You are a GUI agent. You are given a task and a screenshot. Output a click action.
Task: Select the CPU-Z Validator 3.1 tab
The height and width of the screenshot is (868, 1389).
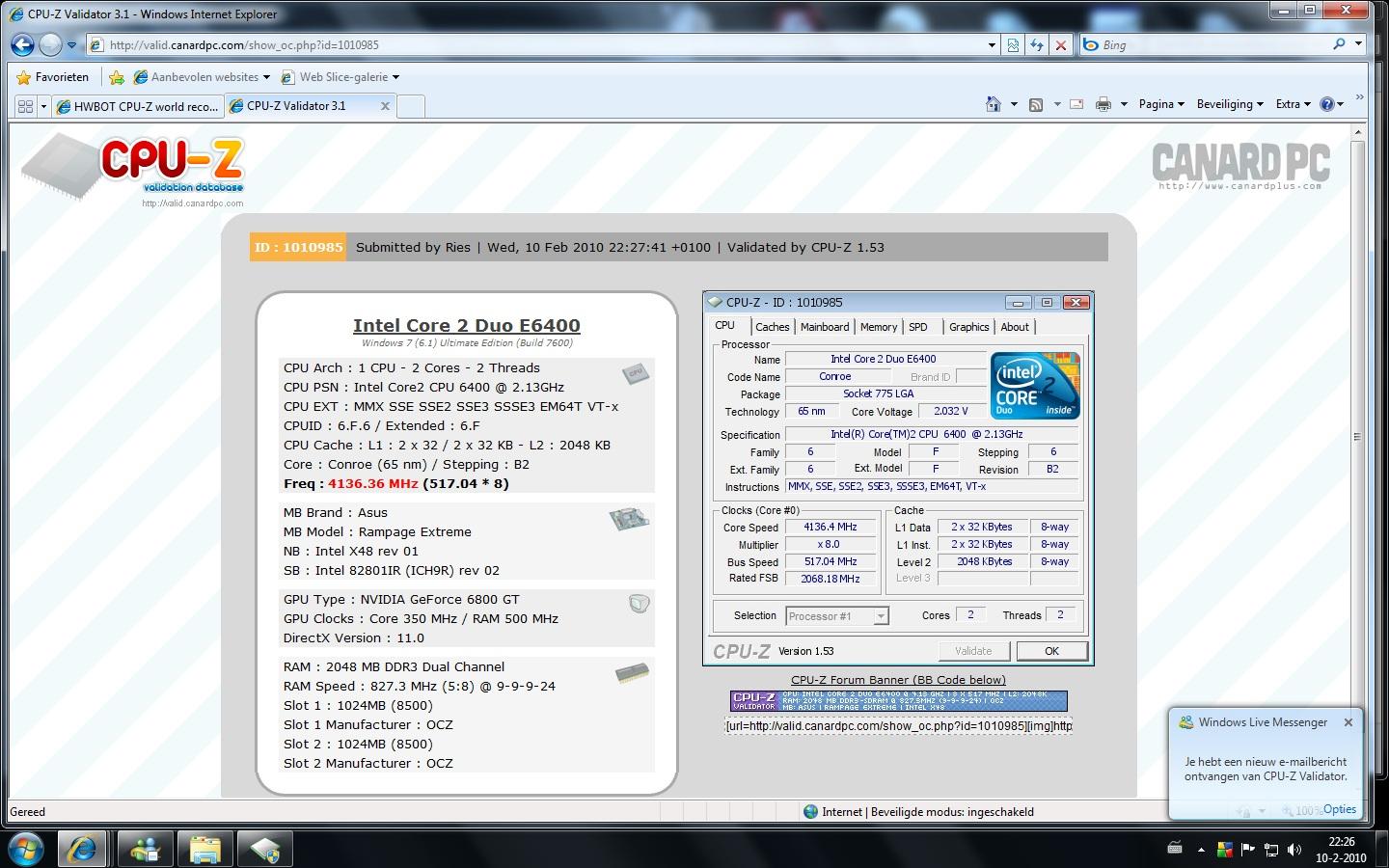(x=300, y=106)
